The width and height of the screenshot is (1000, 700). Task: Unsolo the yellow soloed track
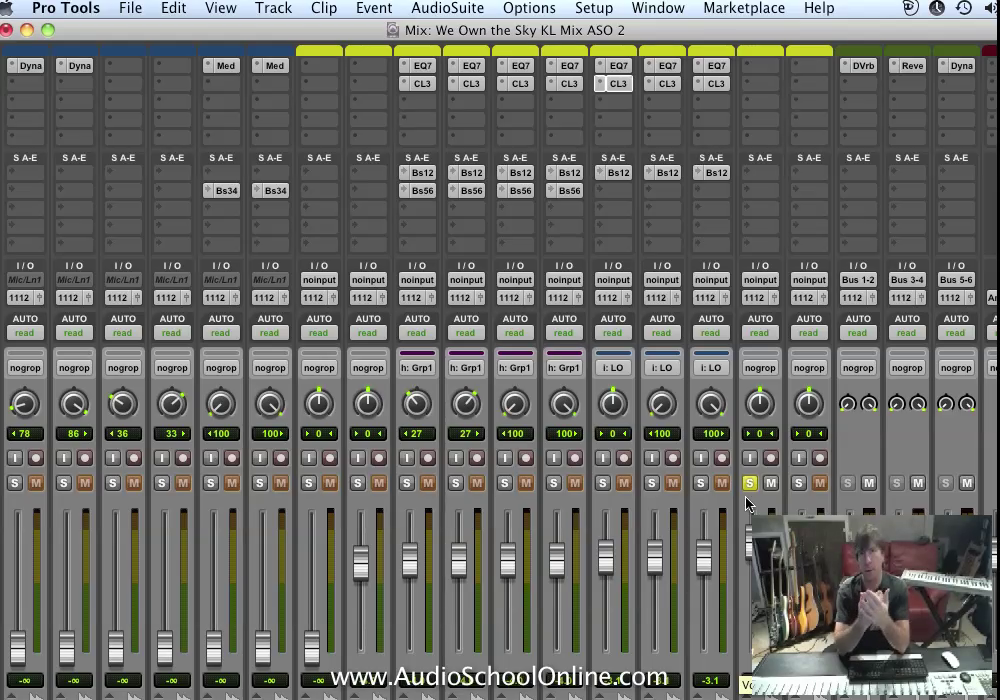pos(750,483)
